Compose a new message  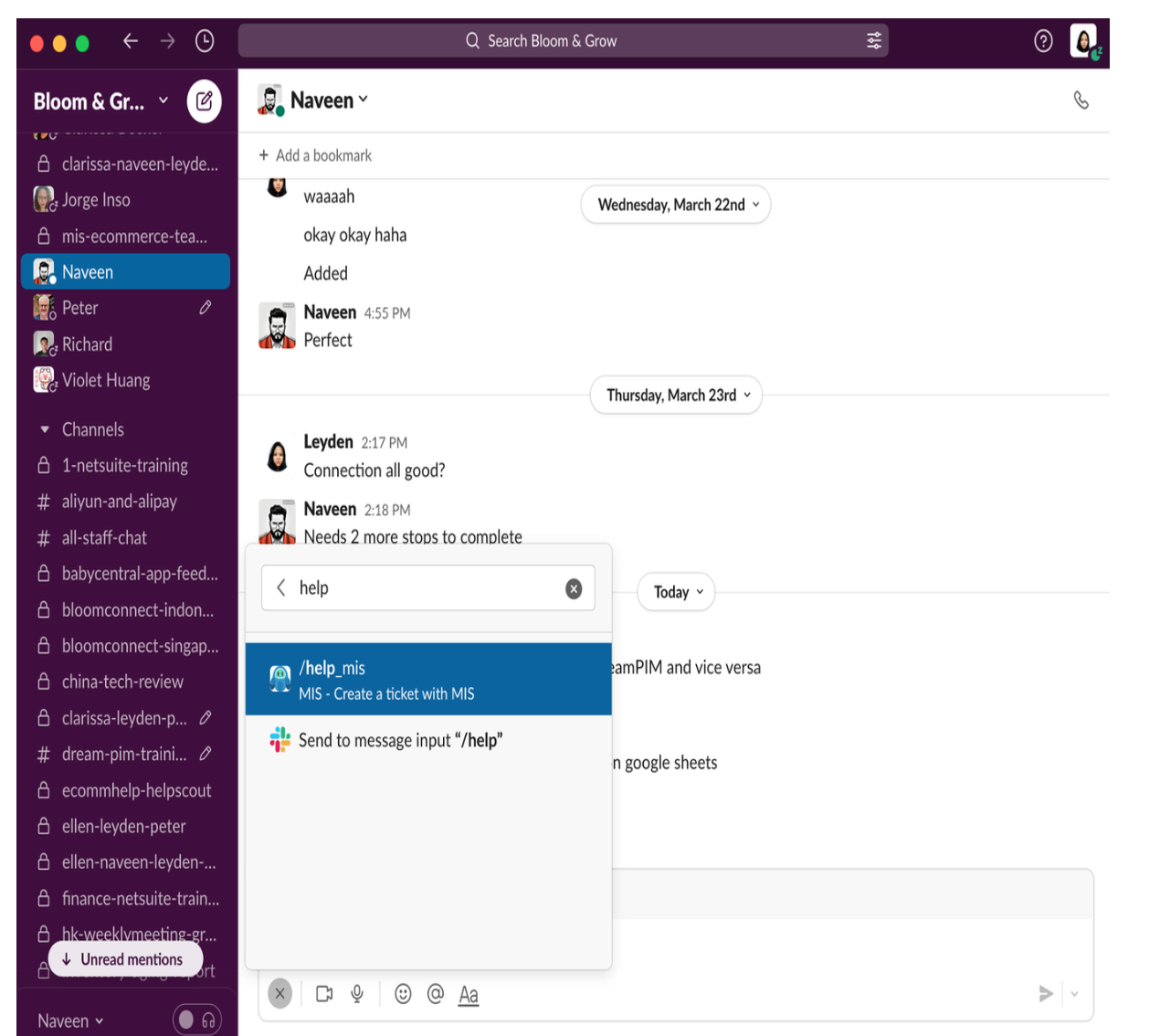pyautogui.click(x=205, y=100)
